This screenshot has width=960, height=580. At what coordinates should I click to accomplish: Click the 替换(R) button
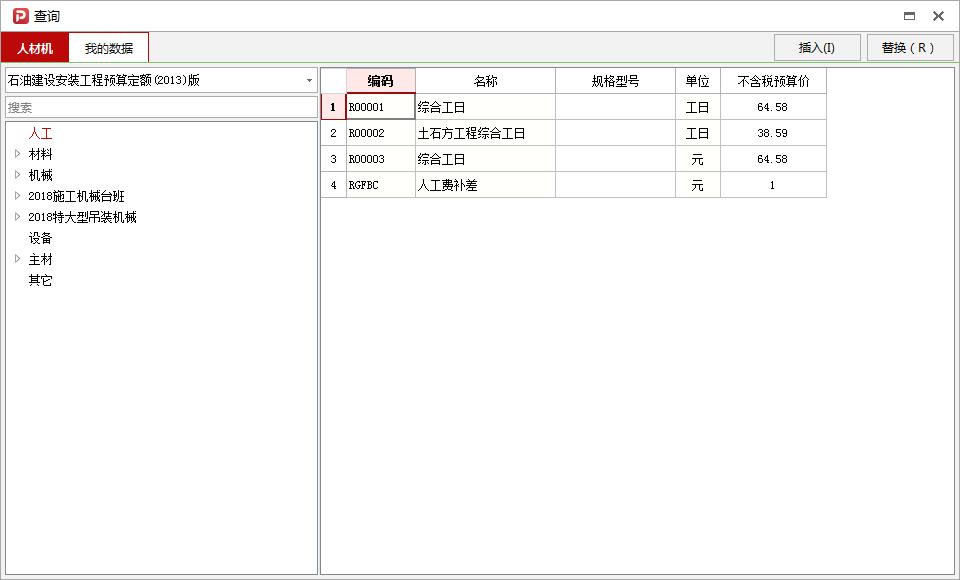909,47
